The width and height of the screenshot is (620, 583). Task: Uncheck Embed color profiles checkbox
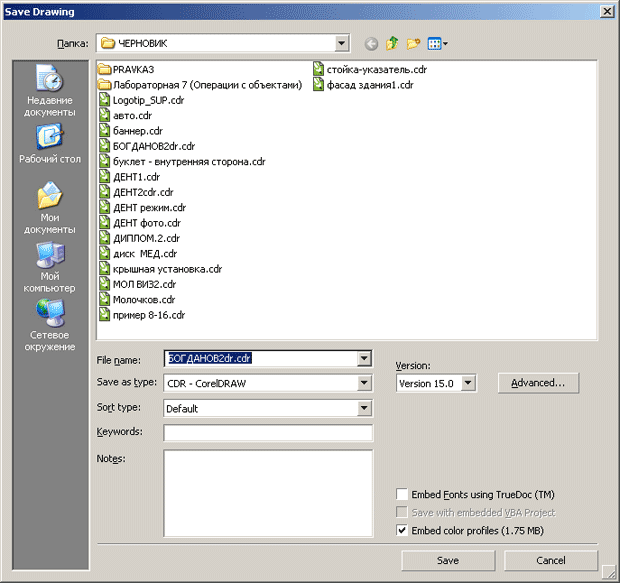pyautogui.click(x=402, y=530)
